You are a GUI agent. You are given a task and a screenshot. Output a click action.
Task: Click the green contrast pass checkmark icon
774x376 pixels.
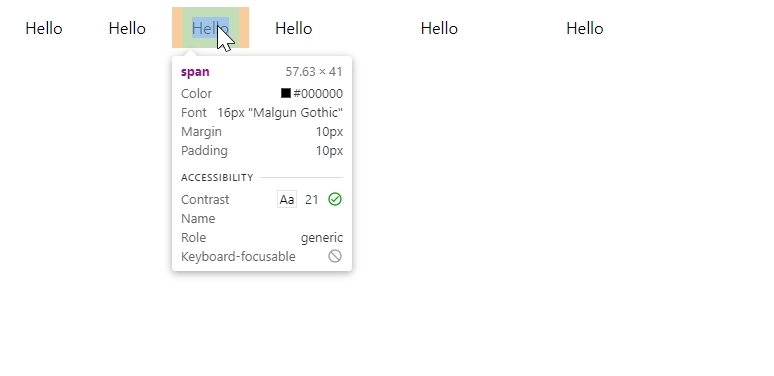[335, 199]
